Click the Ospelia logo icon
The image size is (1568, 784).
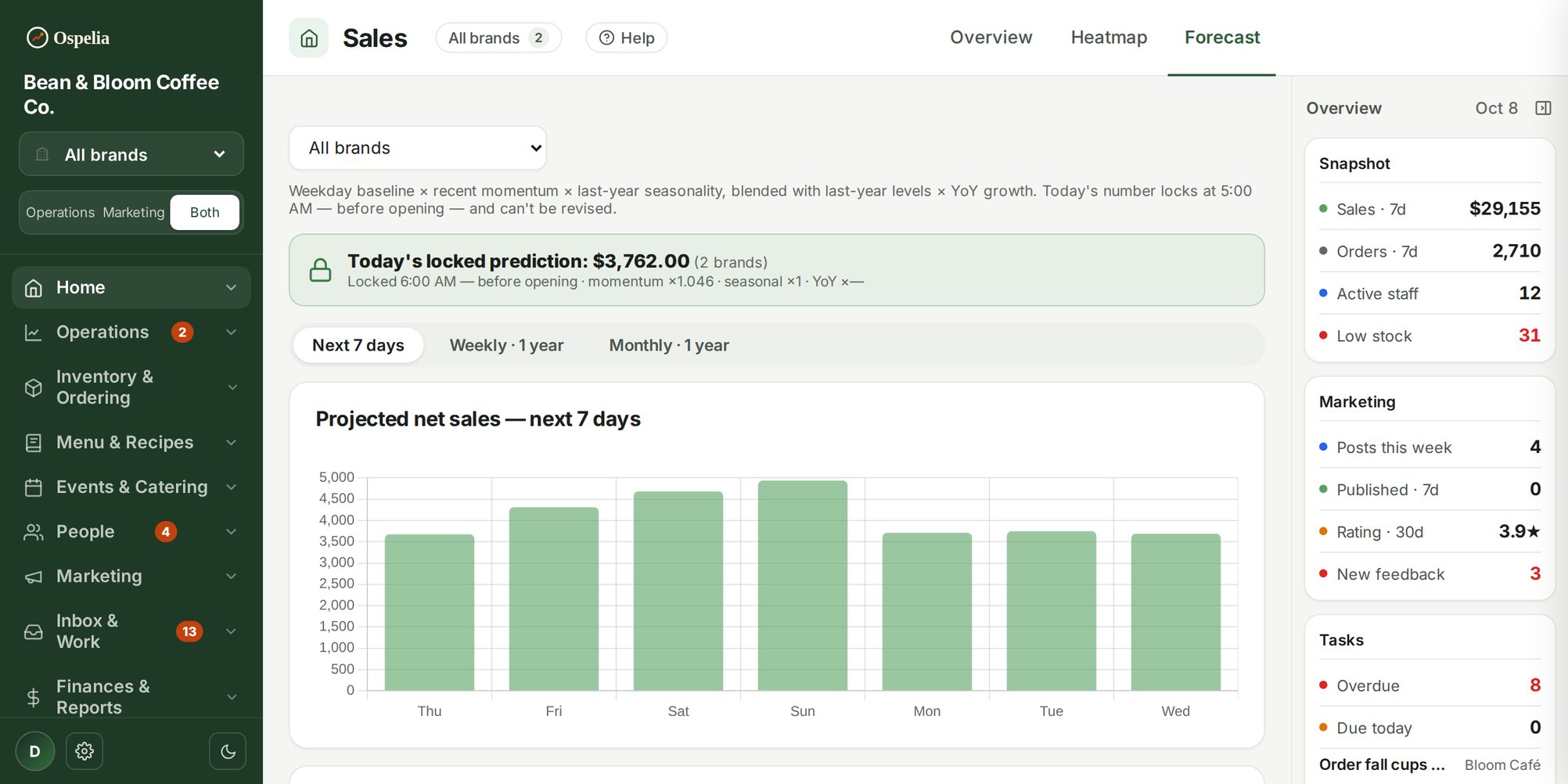37,38
